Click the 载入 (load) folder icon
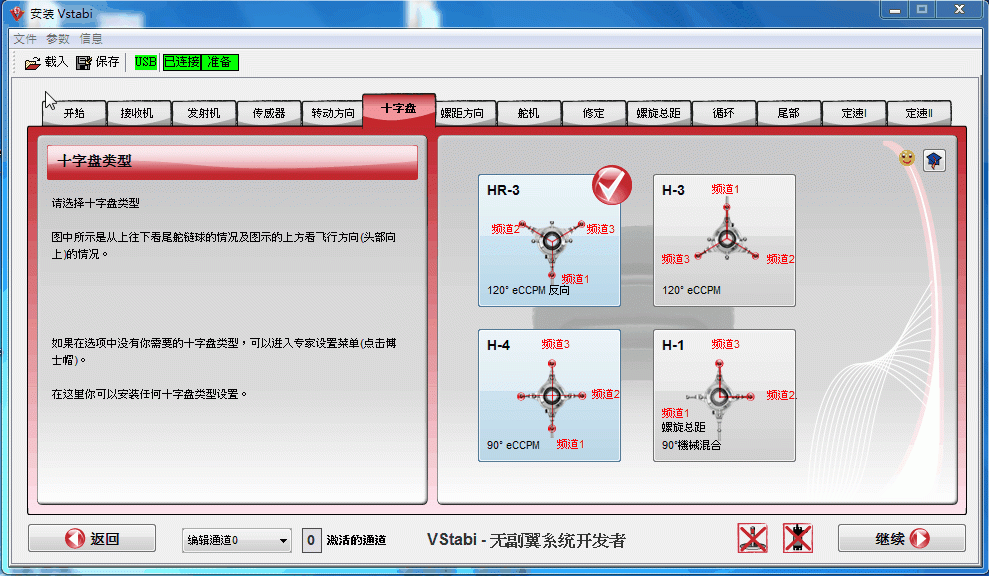989x576 pixels. 33,63
